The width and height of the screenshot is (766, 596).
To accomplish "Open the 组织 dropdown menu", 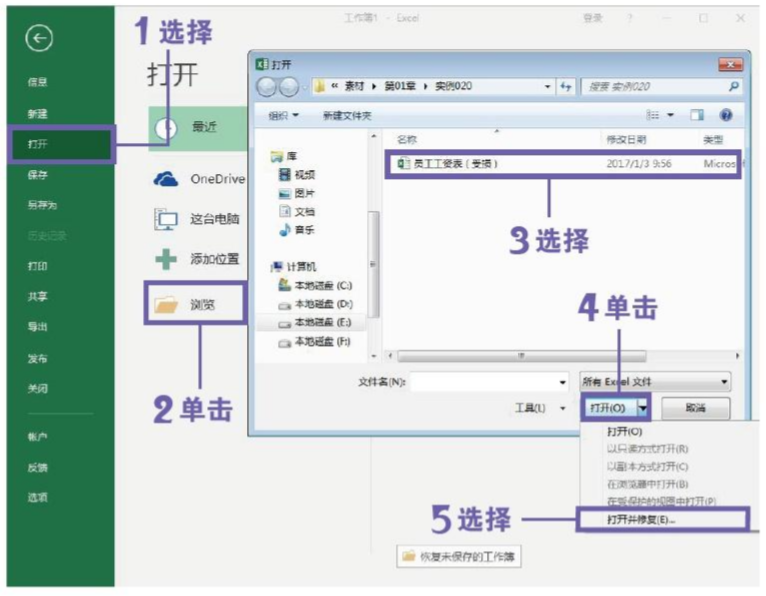I will pyautogui.click(x=283, y=116).
